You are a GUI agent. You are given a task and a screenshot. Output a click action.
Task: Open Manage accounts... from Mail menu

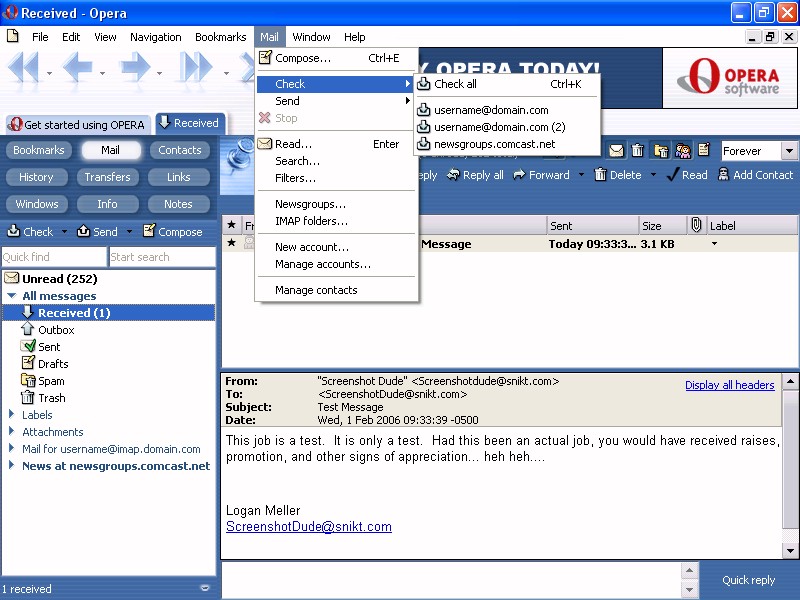tap(337, 264)
